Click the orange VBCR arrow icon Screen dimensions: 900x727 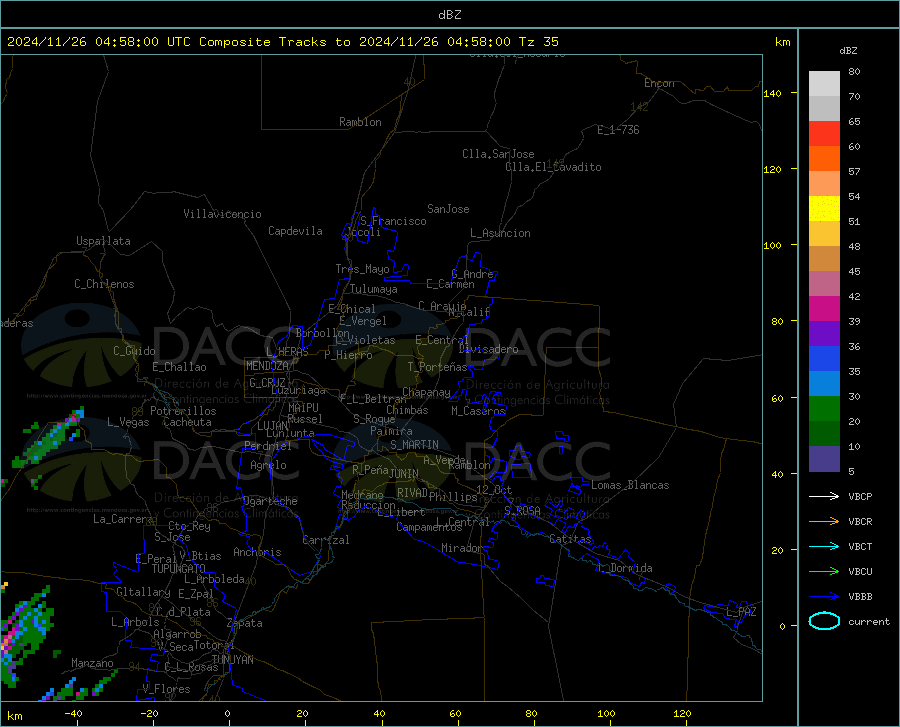coord(824,522)
